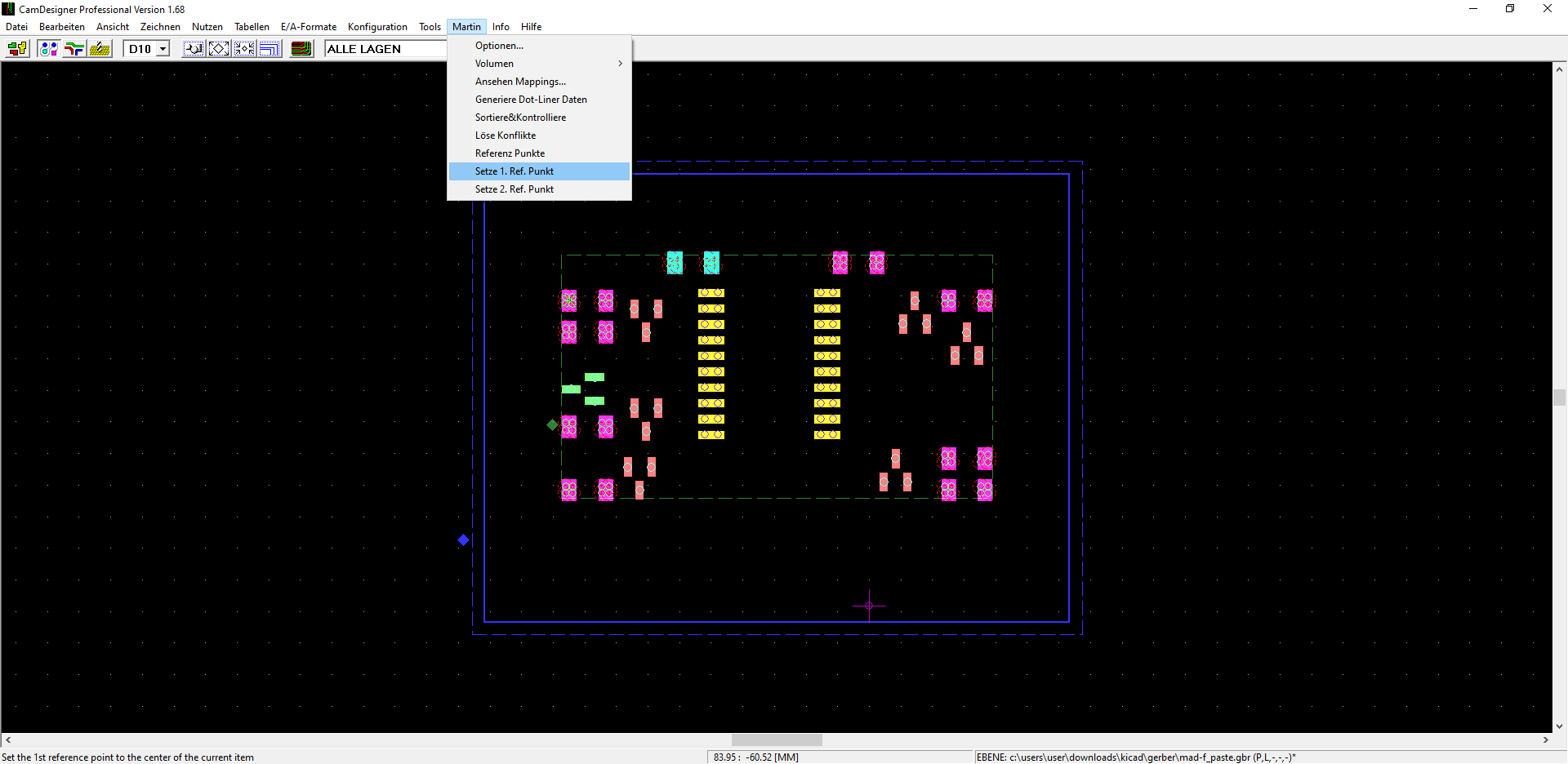Image resolution: width=1568 pixels, height=764 pixels.
Task: Click the dotted-frame pointer icon
Action: point(194,49)
